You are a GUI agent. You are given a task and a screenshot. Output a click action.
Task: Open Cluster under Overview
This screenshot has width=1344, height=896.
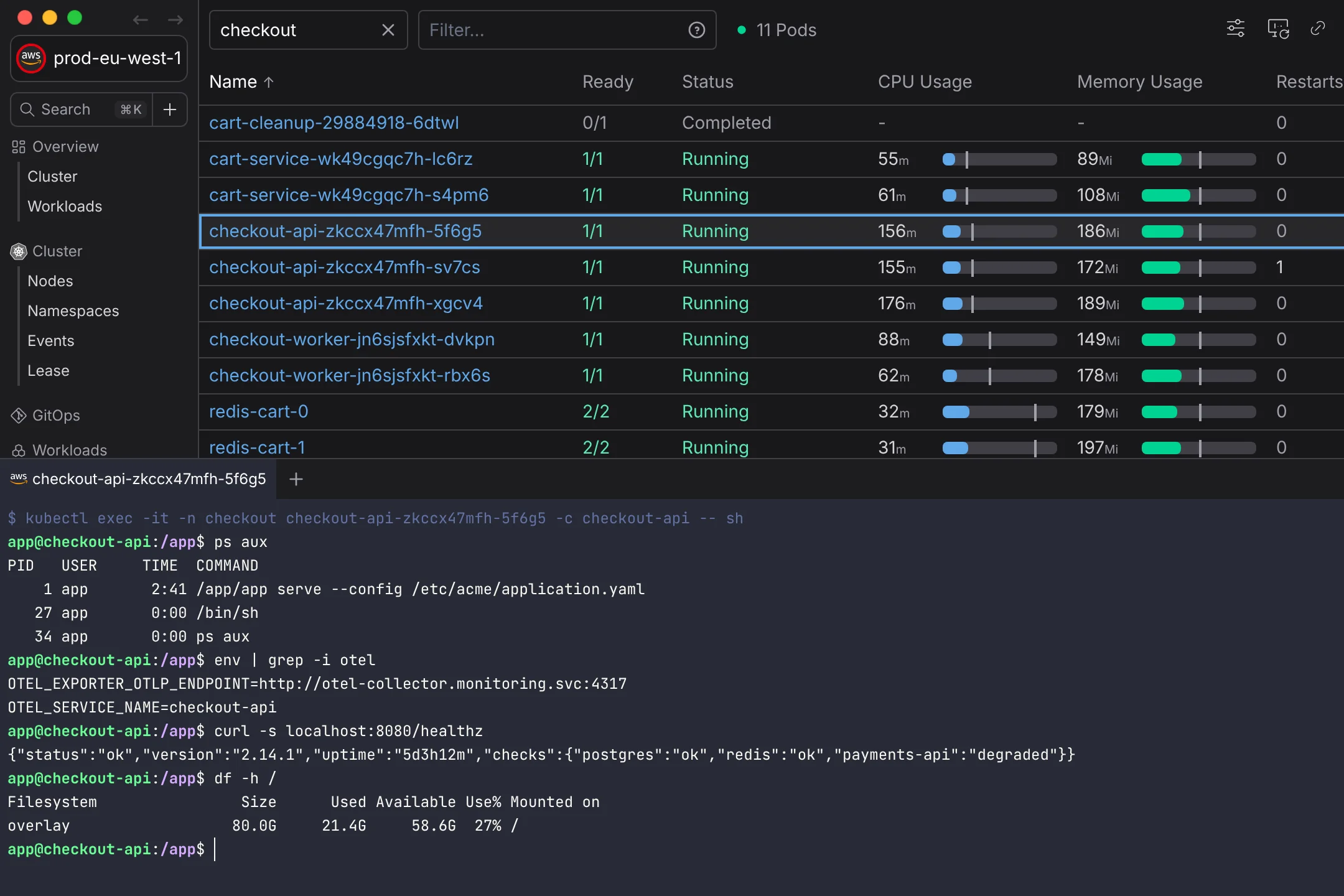point(52,177)
